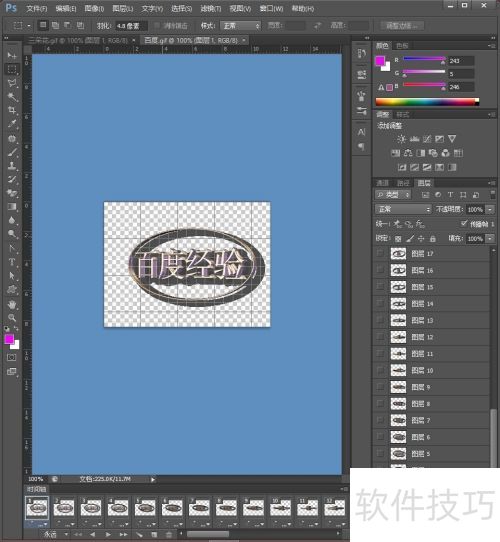
Task: Toggle the anti-alias checkbox in options bar
Action: coord(157,26)
